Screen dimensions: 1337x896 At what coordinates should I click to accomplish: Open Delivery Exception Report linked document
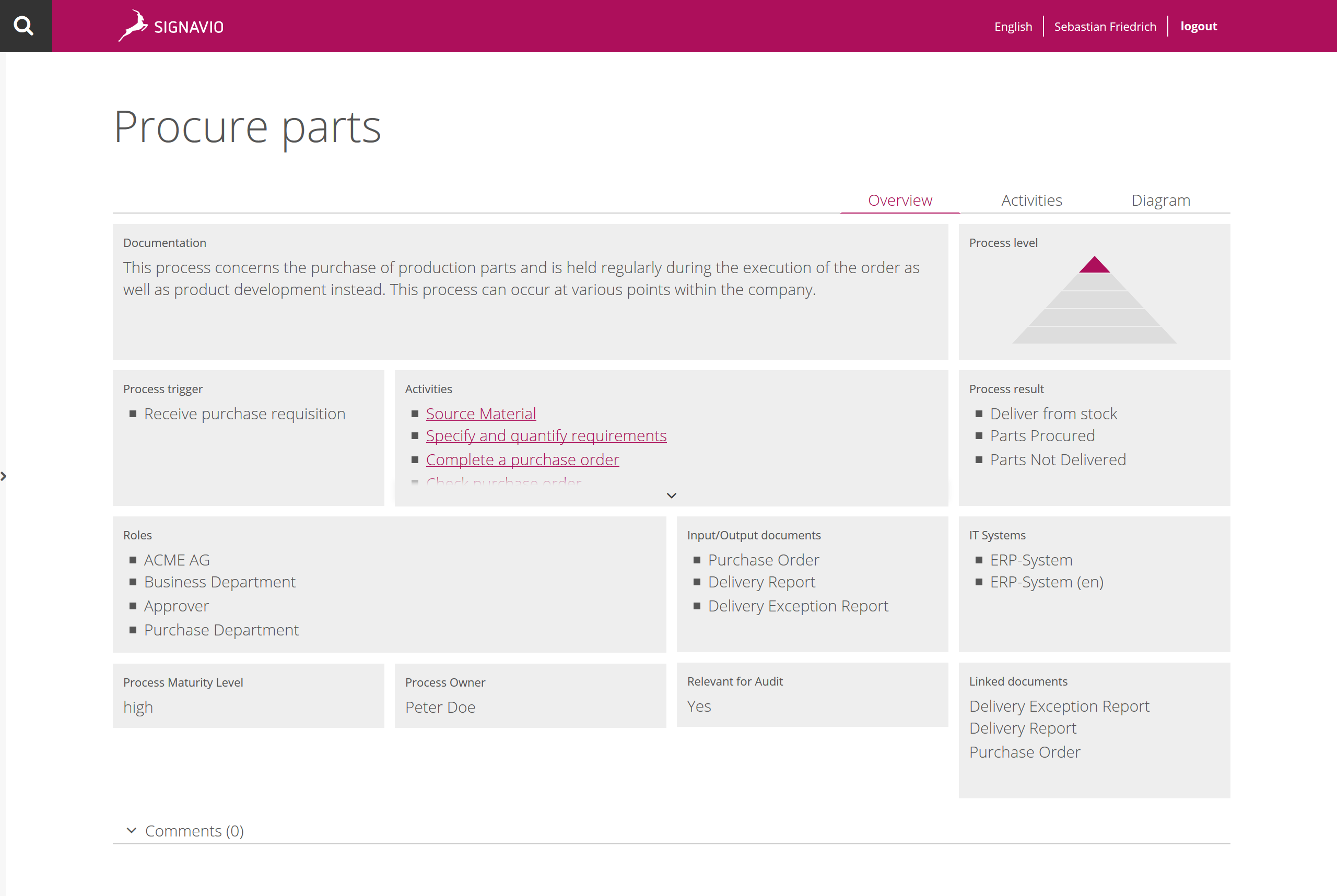point(1059,706)
